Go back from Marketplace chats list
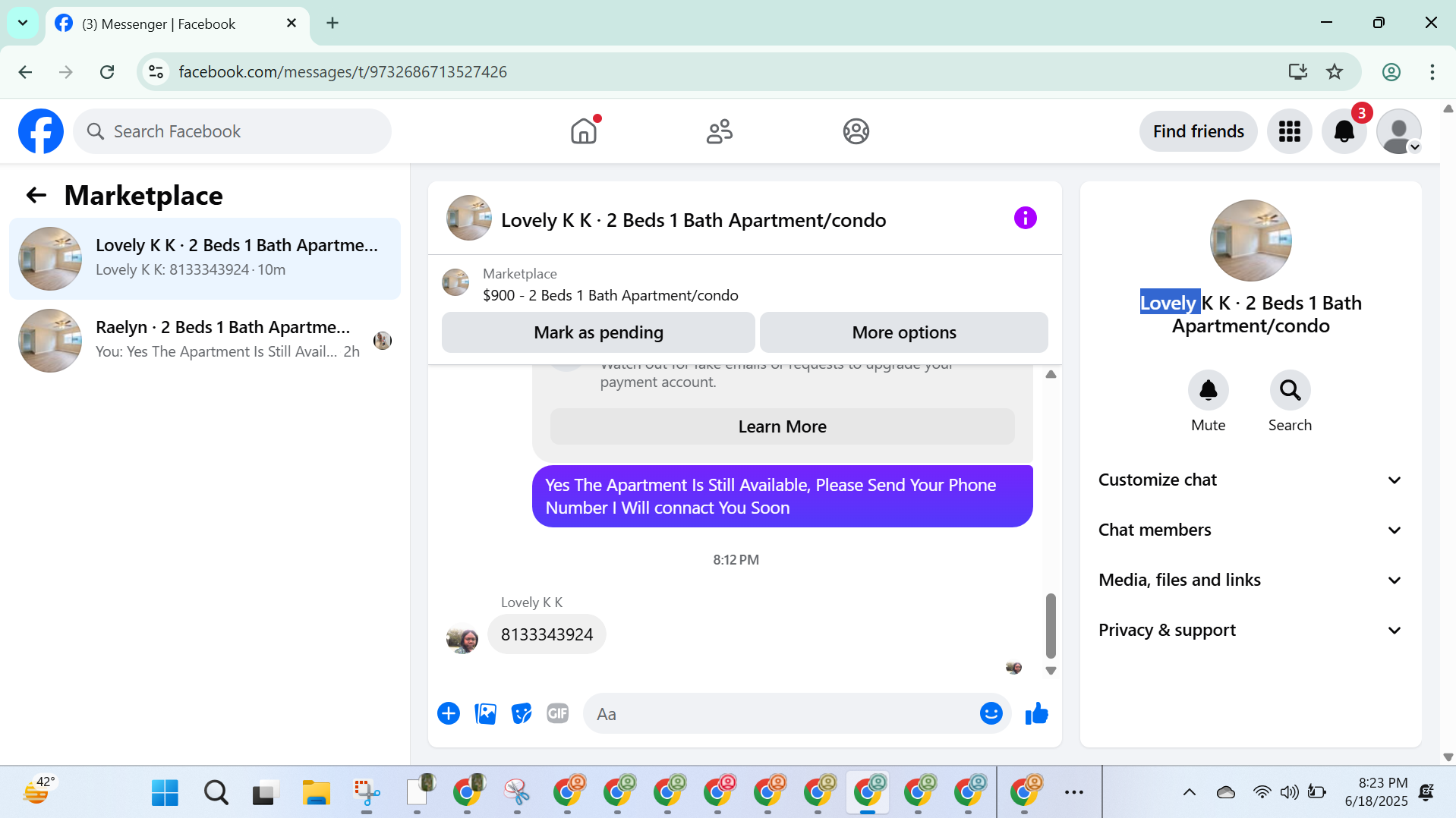The width and height of the screenshot is (1456, 818). pos(36,196)
